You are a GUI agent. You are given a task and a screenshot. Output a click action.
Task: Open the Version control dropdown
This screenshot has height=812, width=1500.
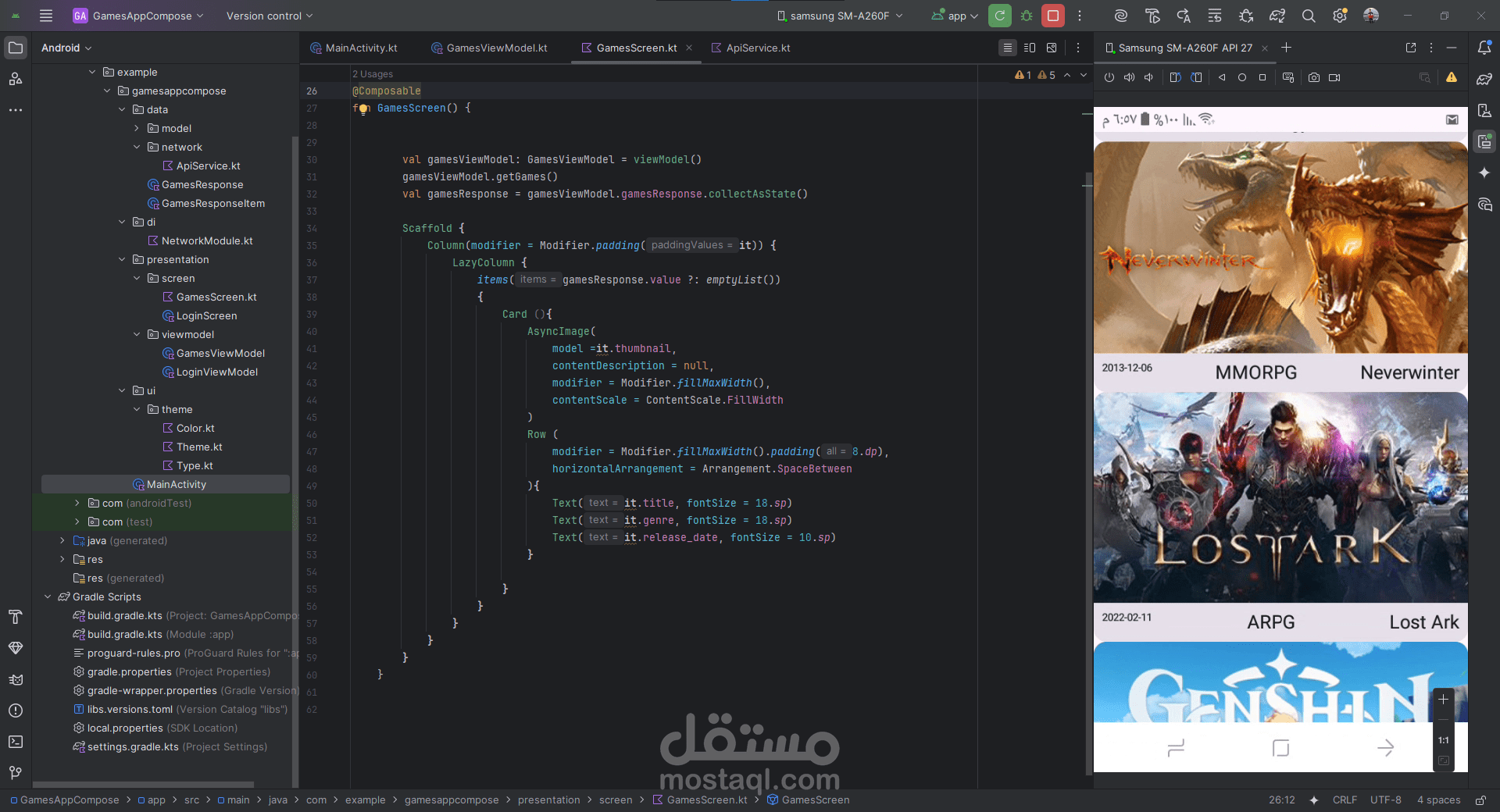[x=270, y=16]
